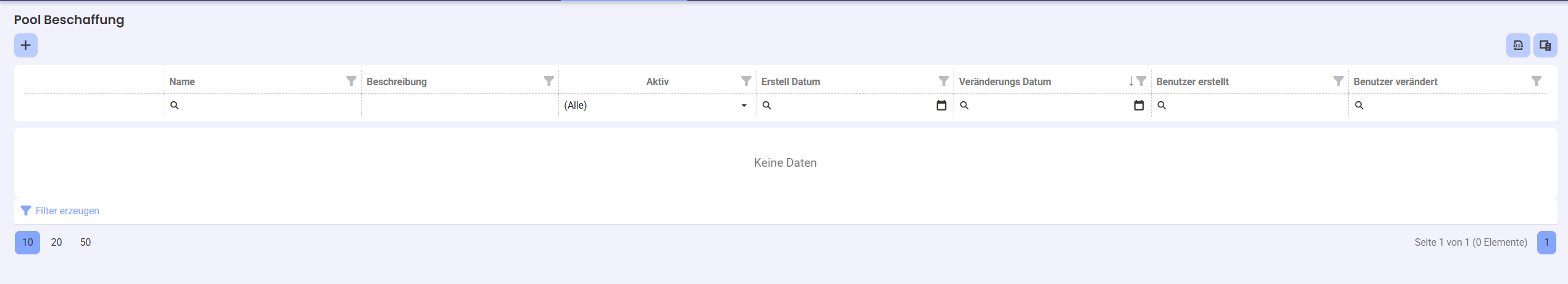Open filter icon on Beschreibung column

pyautogui.click(x=548, y=81)
